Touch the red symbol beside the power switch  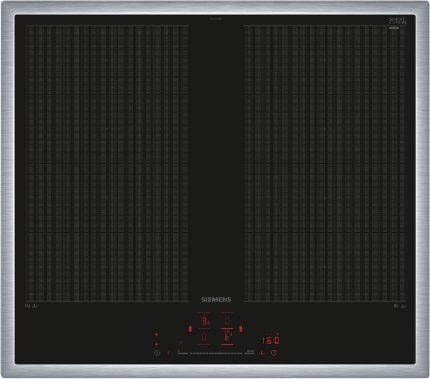click(x=168, y=353)
